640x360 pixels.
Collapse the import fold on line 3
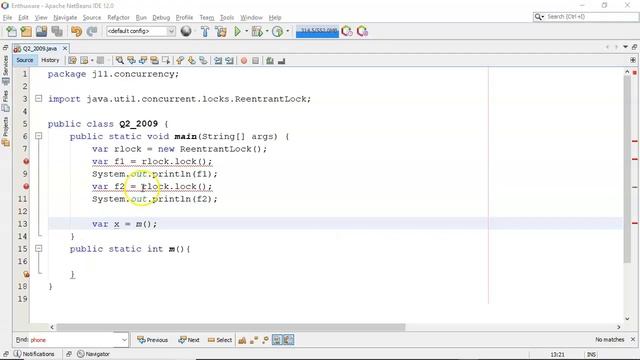(38, 98)
